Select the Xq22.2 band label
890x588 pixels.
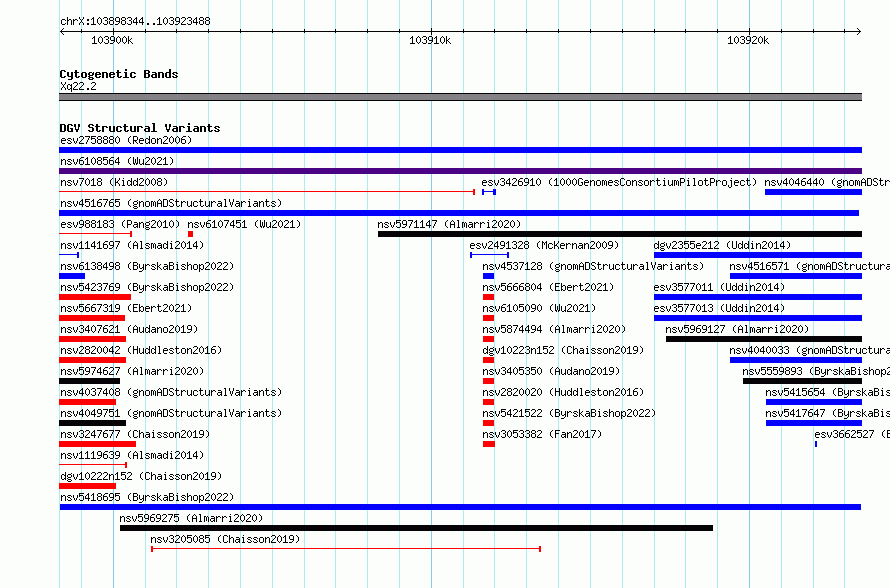click(78, 86)
